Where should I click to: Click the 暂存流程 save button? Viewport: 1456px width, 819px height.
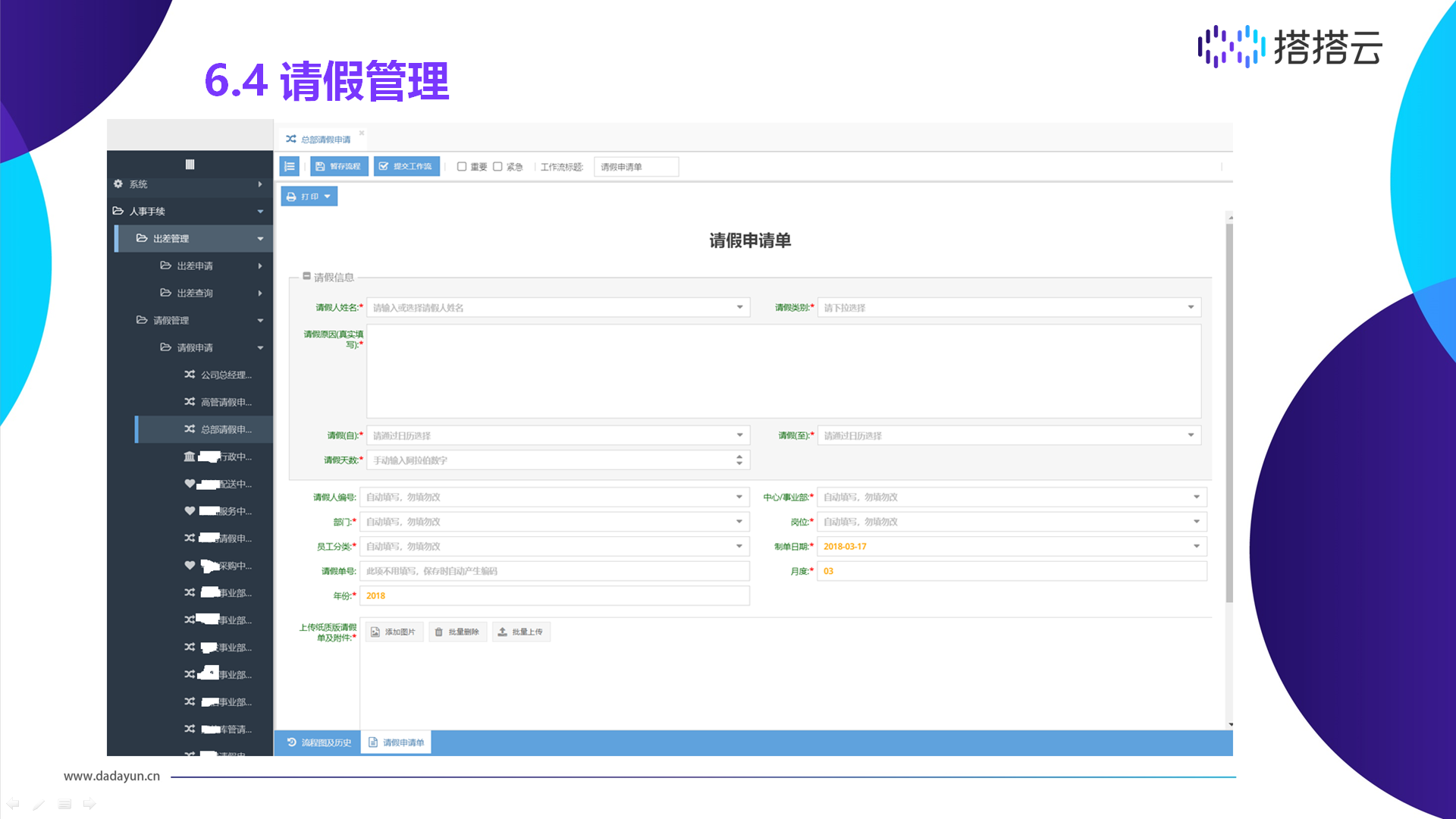click(x=339, y=166)
